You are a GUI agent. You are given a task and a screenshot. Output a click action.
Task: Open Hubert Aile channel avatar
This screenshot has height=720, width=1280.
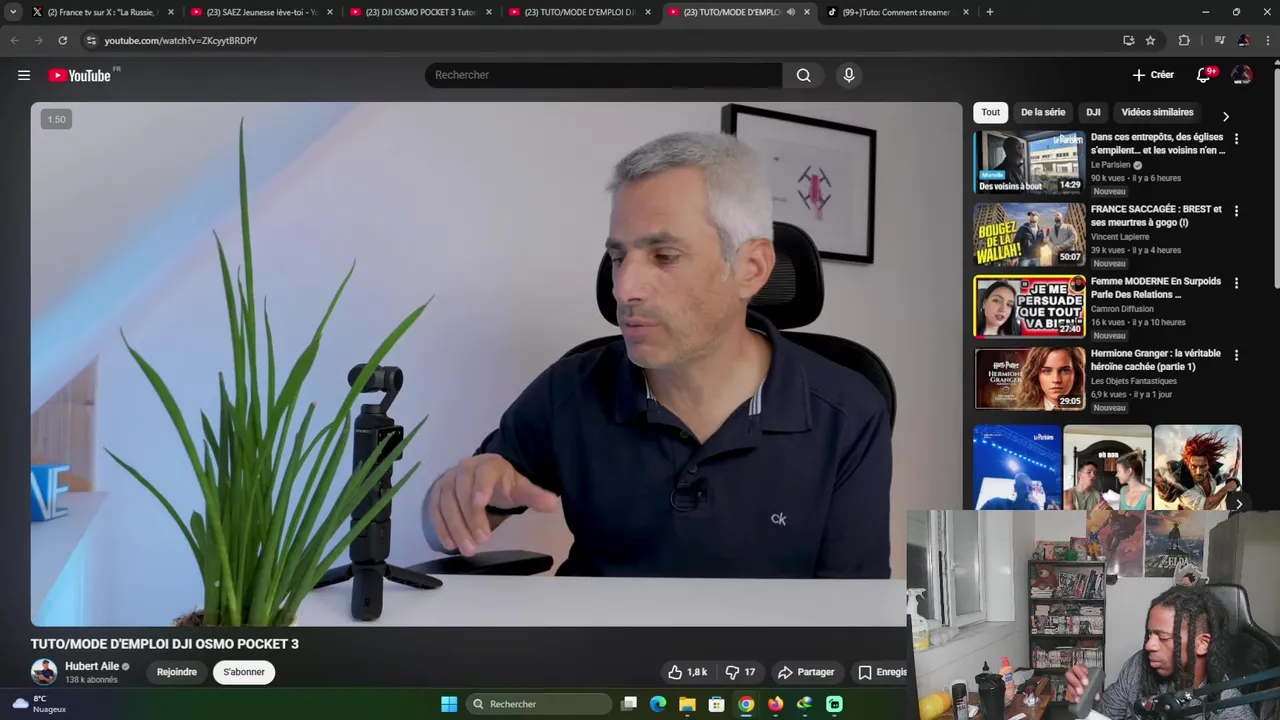pyautogui.click(x=44, y=672)
